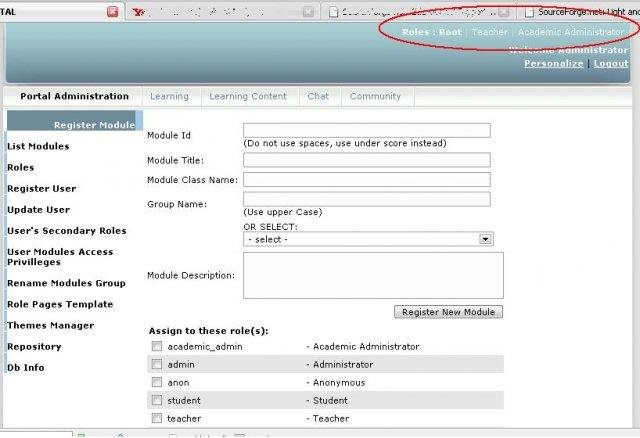Switch to the Root role

(450, 32)
